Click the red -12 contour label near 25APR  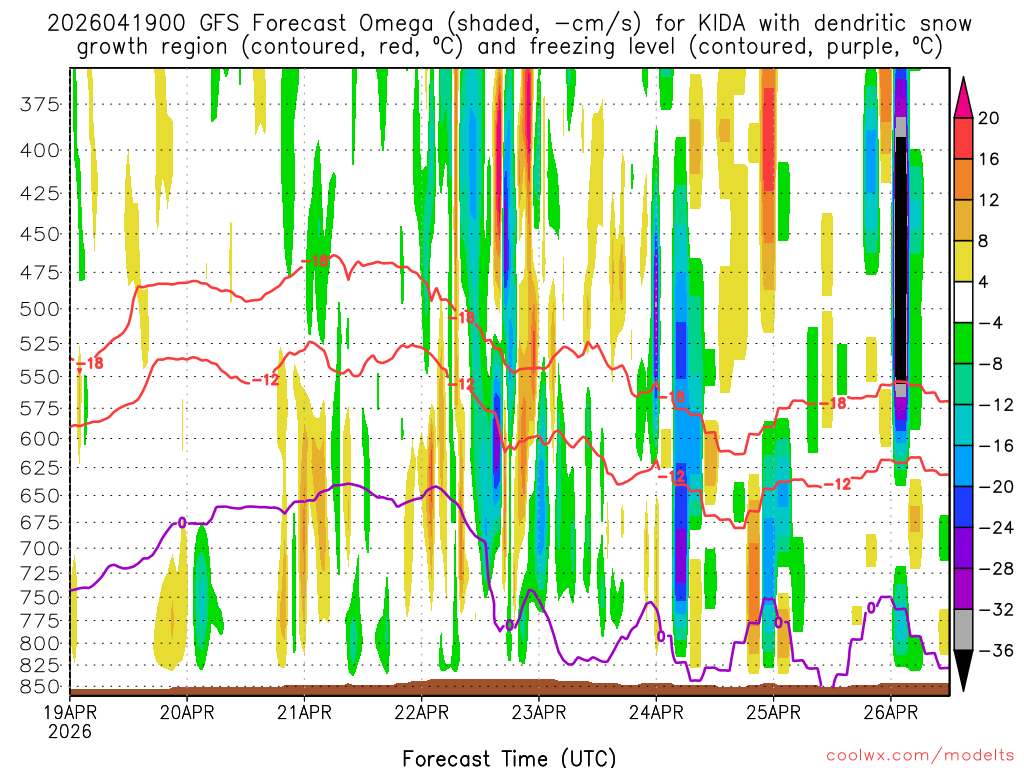coord(838,484)
